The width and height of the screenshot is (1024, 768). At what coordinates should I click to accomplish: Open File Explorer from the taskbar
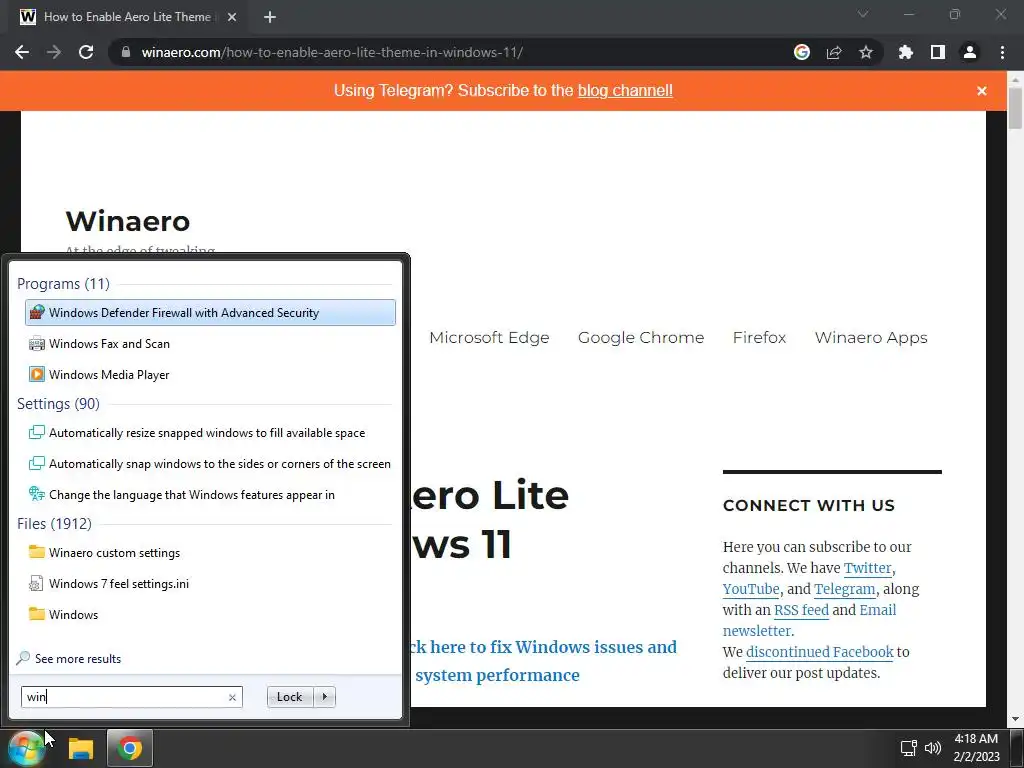(81, 748)
